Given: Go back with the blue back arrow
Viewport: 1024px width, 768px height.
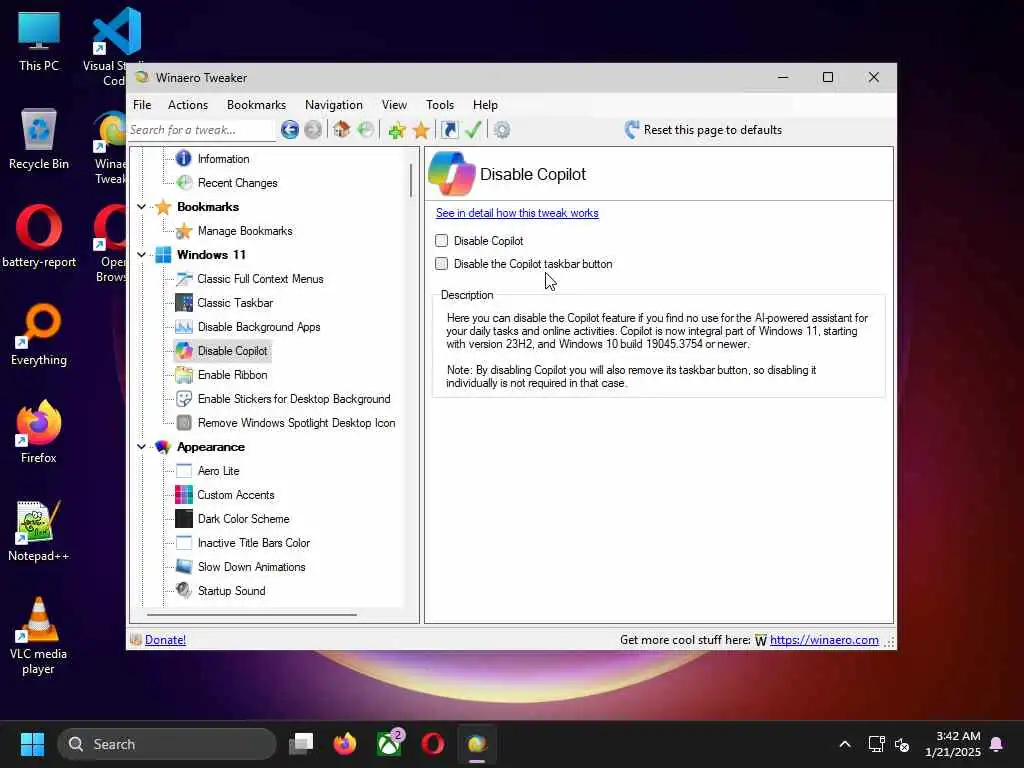Looking at the screenshot, I should pyautogui.click(x=289, y=130).
